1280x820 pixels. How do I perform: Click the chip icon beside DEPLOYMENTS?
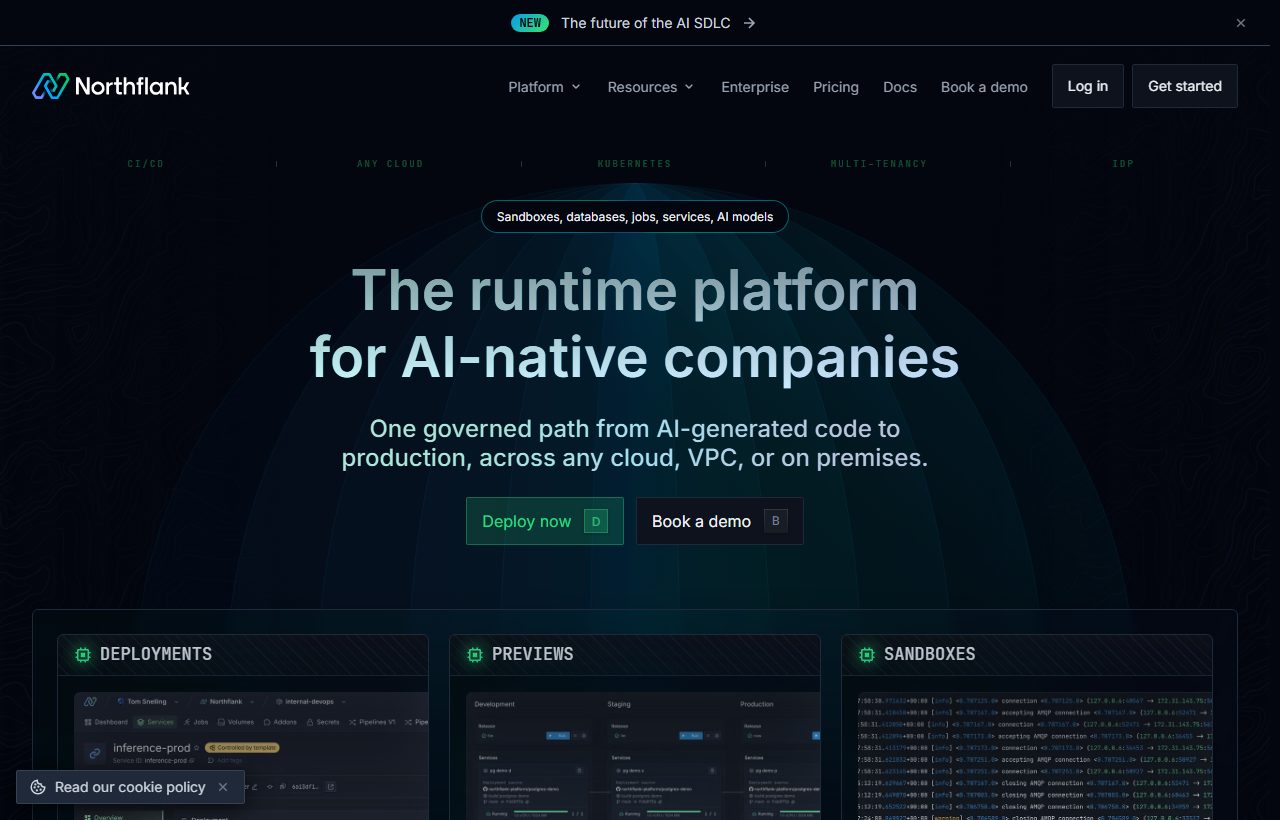83,655
